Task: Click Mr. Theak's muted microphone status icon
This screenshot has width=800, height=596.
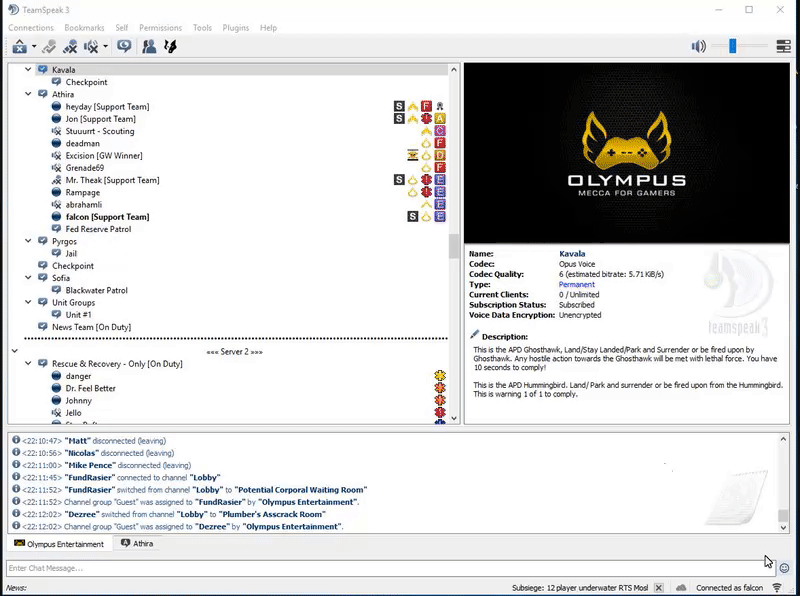Action: (x=56, y=180)
